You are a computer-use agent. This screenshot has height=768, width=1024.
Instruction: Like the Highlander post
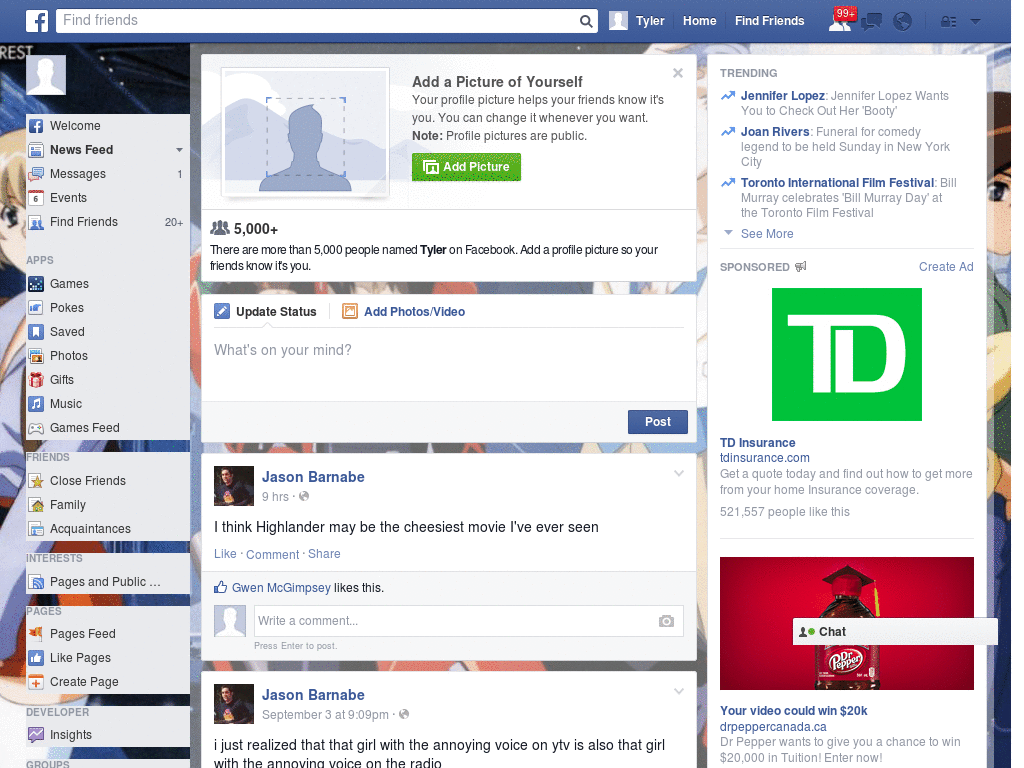225,554
